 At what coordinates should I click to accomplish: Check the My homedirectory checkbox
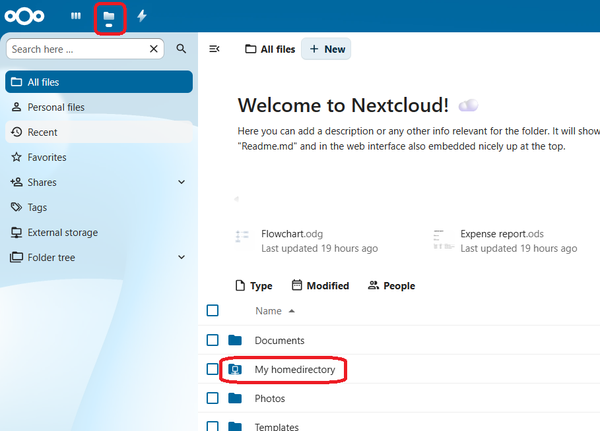pyautogui.click(x=212, y=369)
